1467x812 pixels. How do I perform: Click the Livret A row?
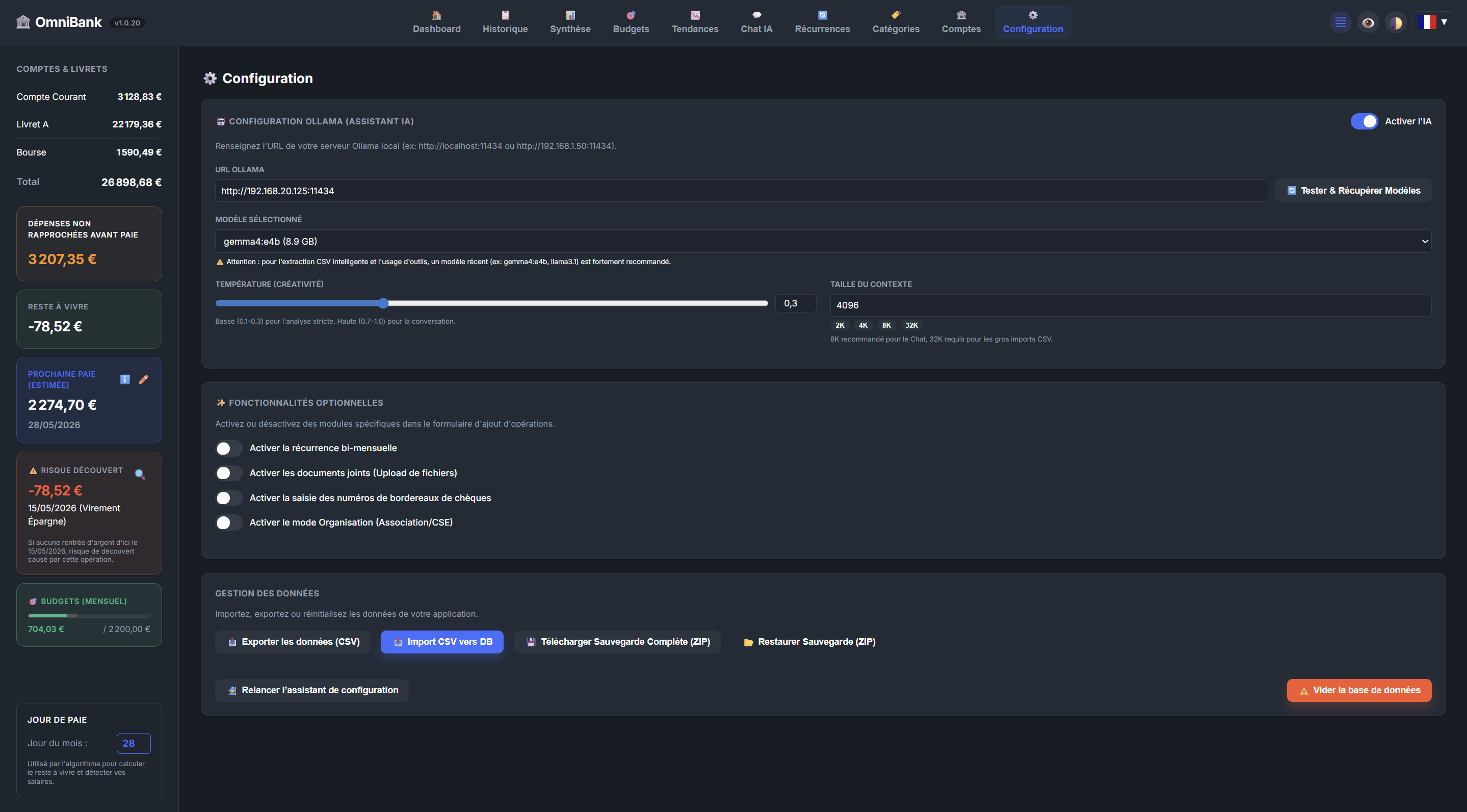click(x=89, y=124)
